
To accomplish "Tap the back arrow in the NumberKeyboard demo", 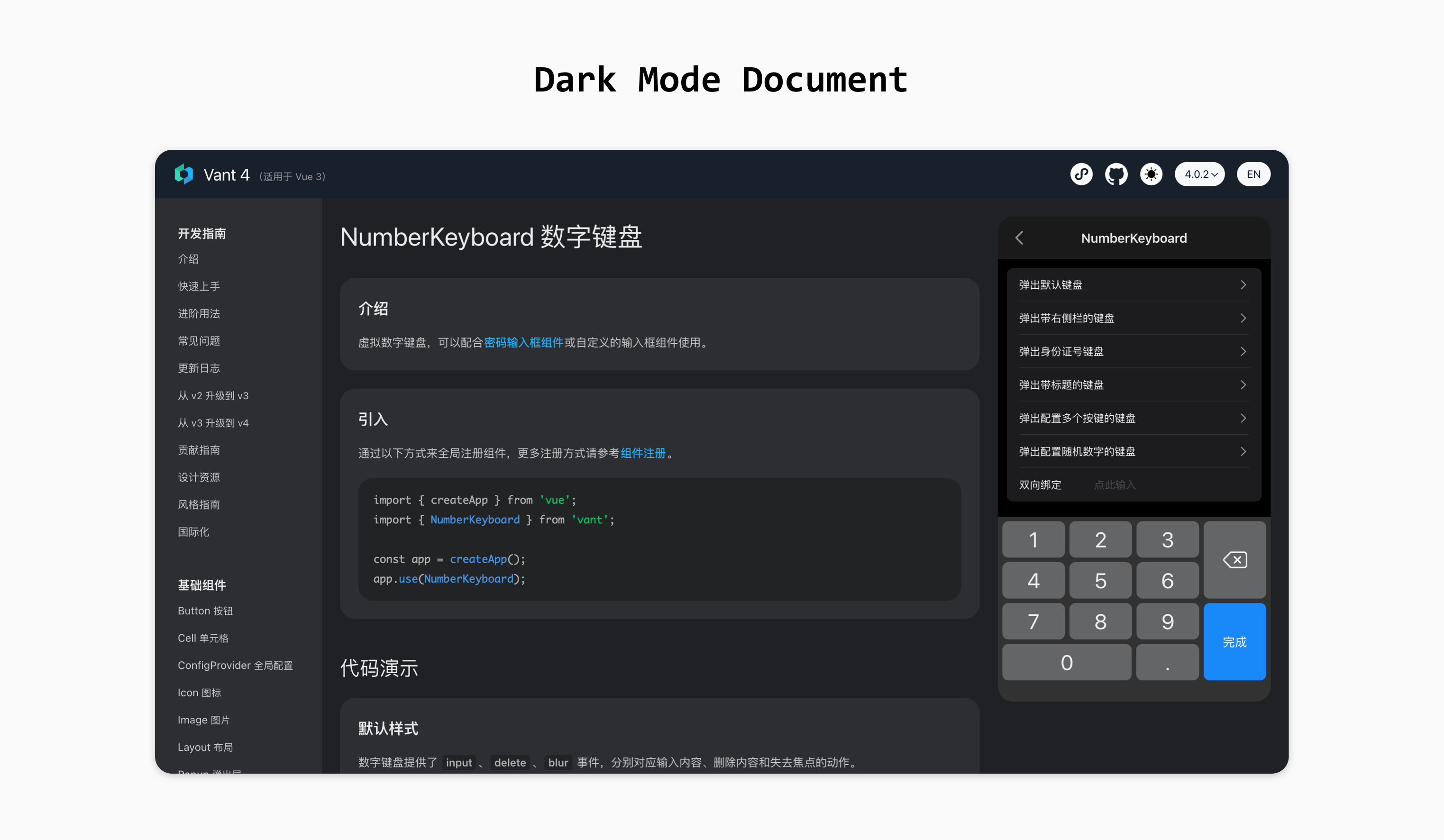I will [1019, 238].
